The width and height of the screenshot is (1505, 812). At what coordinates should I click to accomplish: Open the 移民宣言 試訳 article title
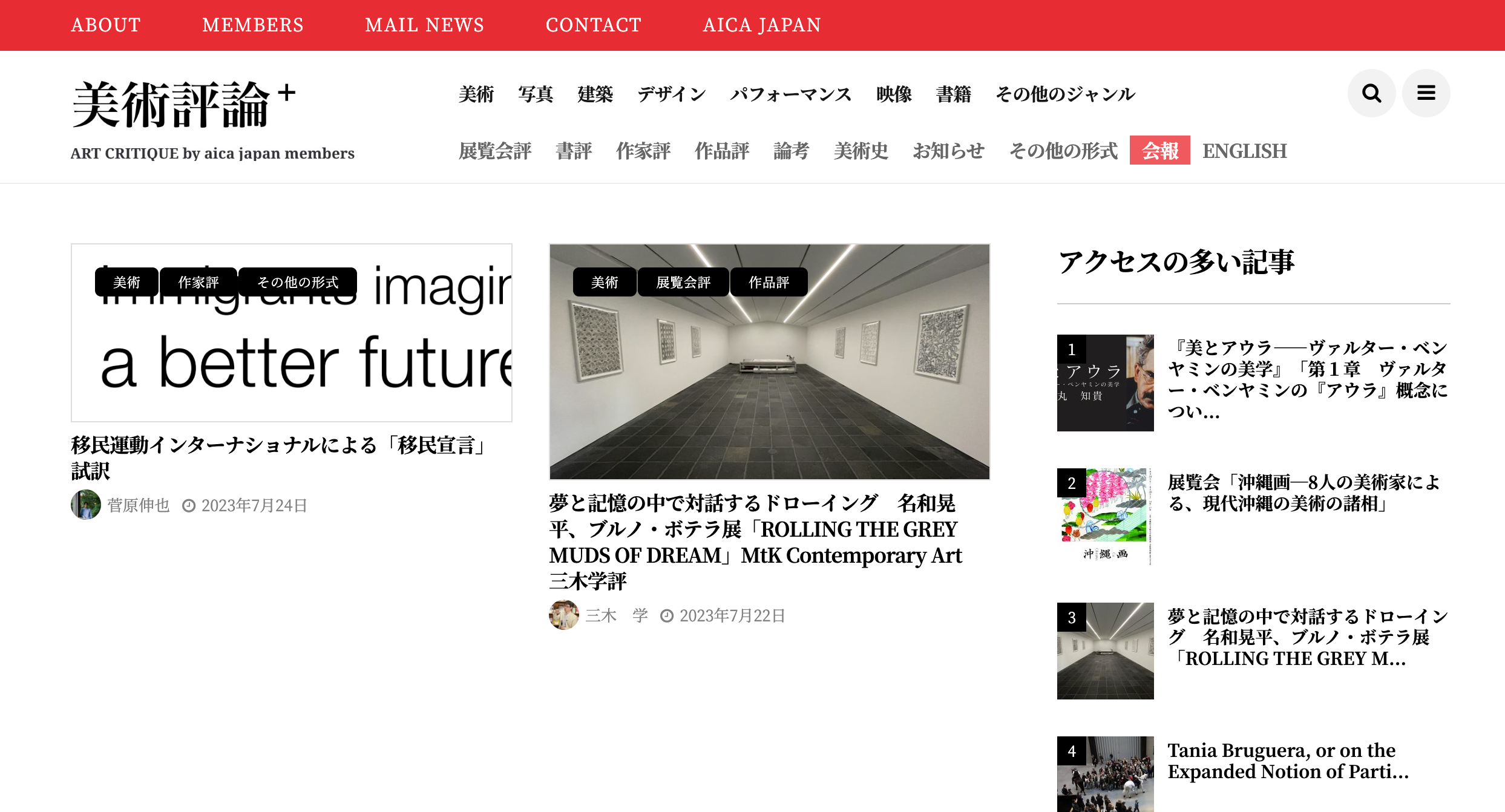click(x=281, y=458)
